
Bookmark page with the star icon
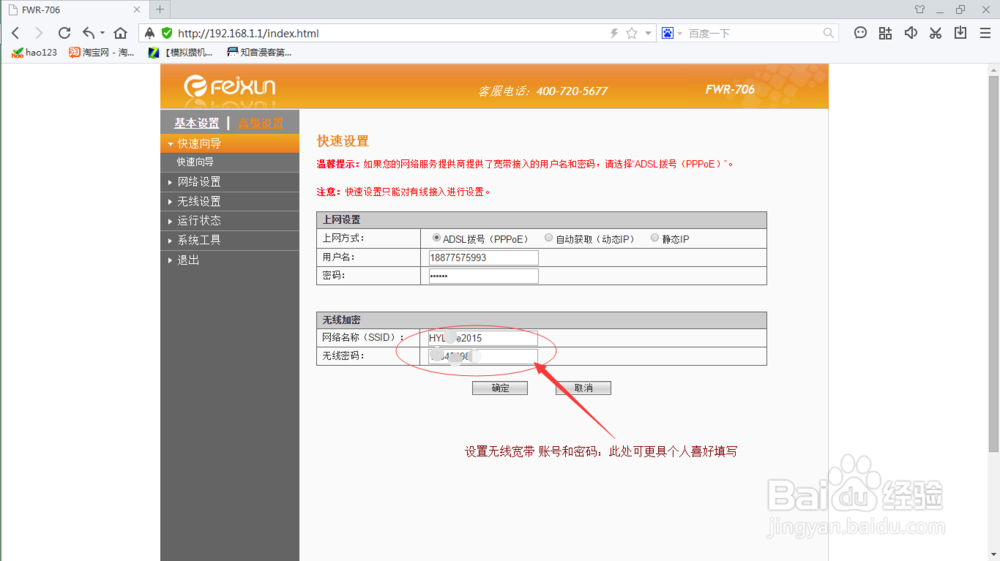(631, 33)
